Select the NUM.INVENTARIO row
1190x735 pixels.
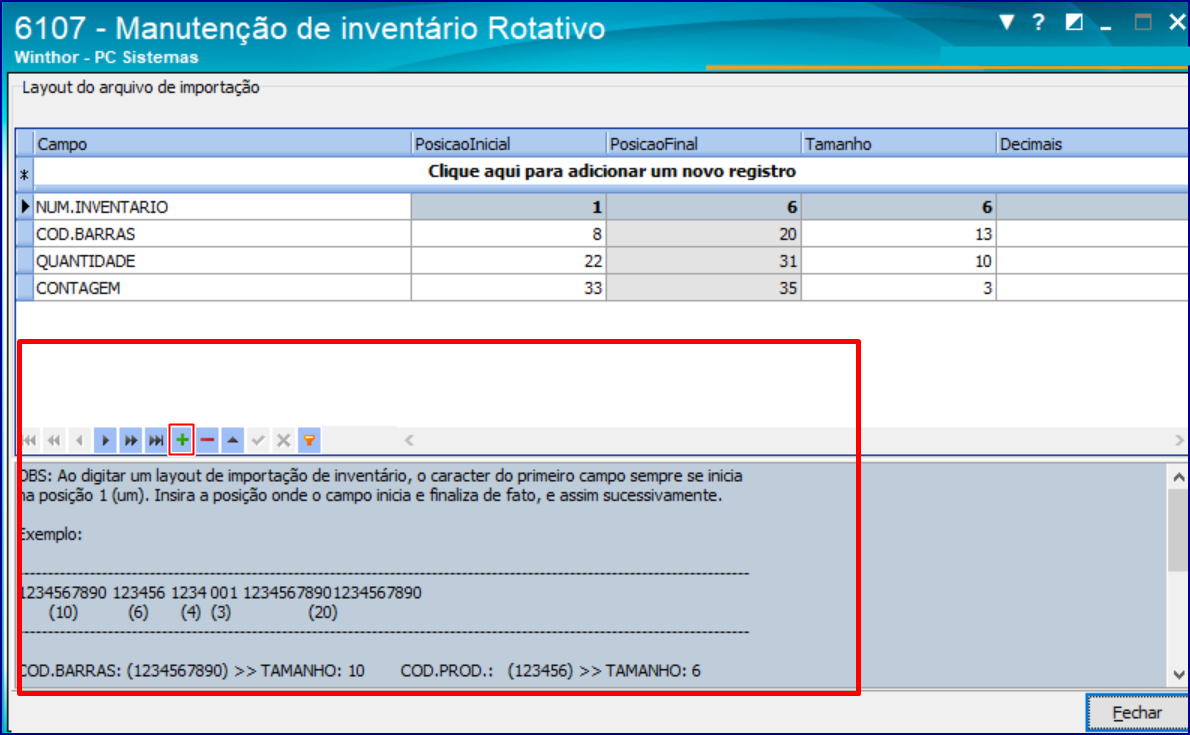coord(603,207)
